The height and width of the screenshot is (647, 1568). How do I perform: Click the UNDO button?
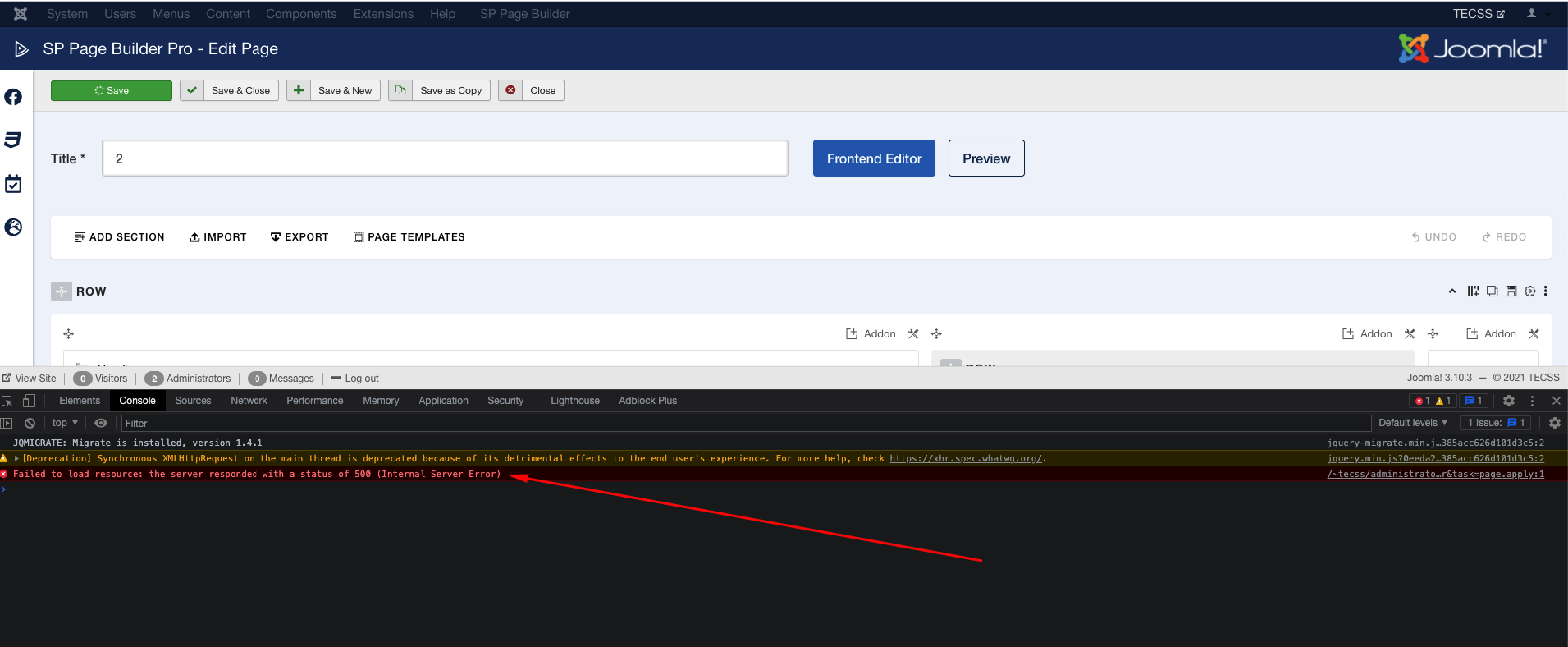click(1433, 237)
